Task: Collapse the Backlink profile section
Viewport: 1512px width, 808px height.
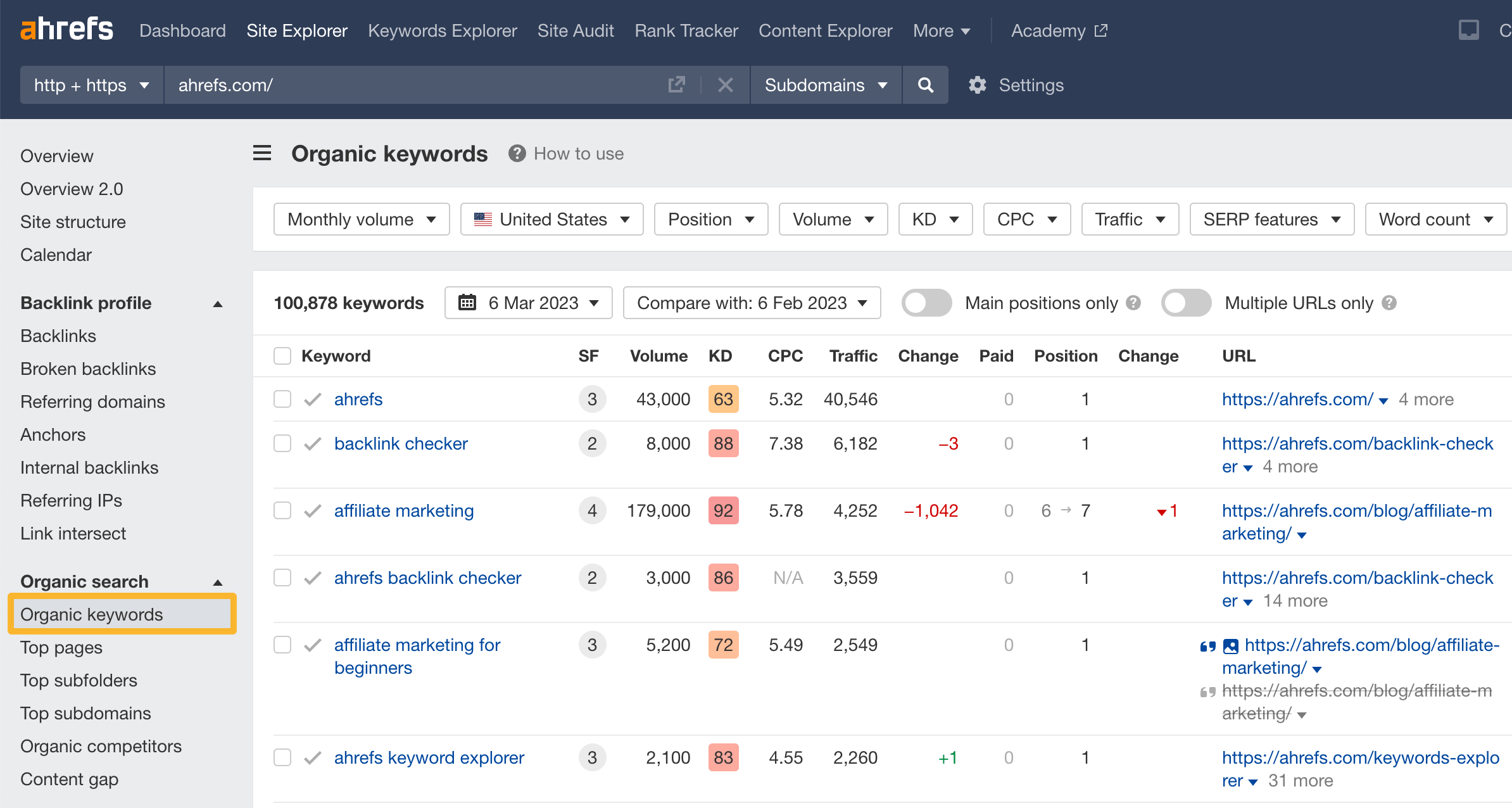Action: coord(218,303)
